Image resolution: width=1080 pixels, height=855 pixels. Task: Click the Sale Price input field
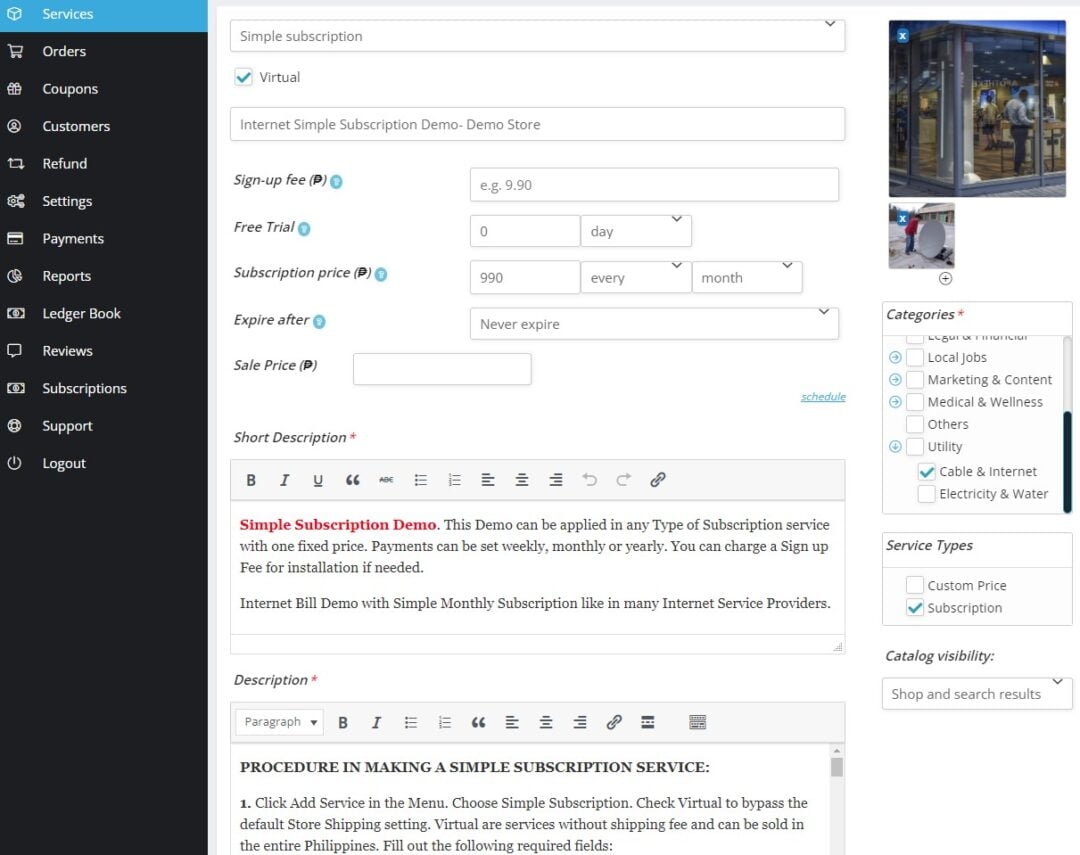442,369
